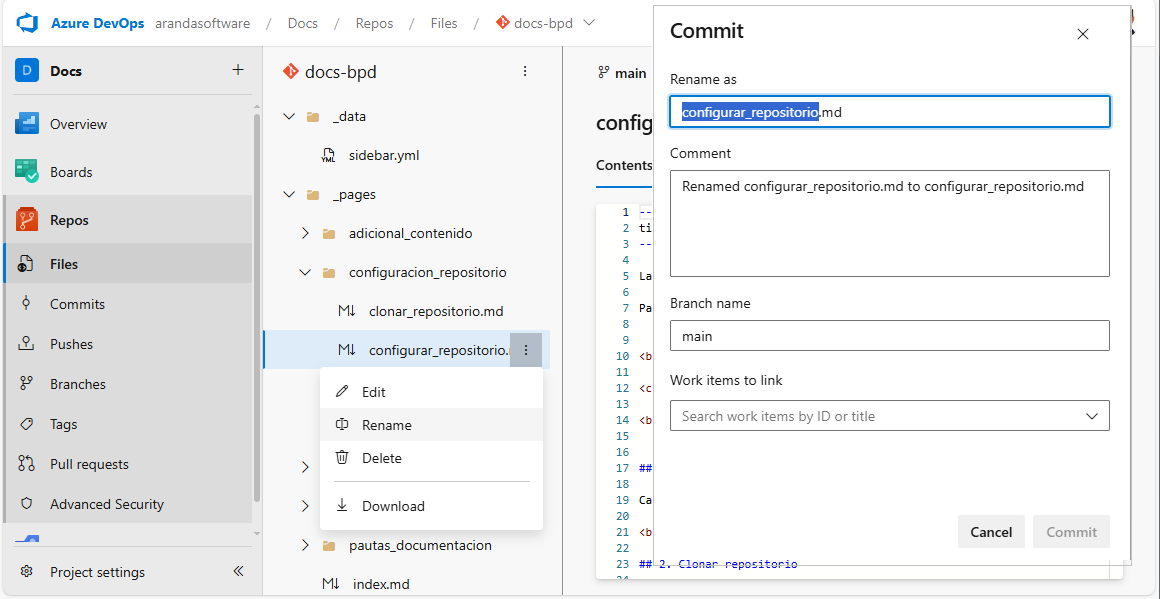Open the Overview section icon
Screen dimensions: 1160x599
click(x=27, y=124)
